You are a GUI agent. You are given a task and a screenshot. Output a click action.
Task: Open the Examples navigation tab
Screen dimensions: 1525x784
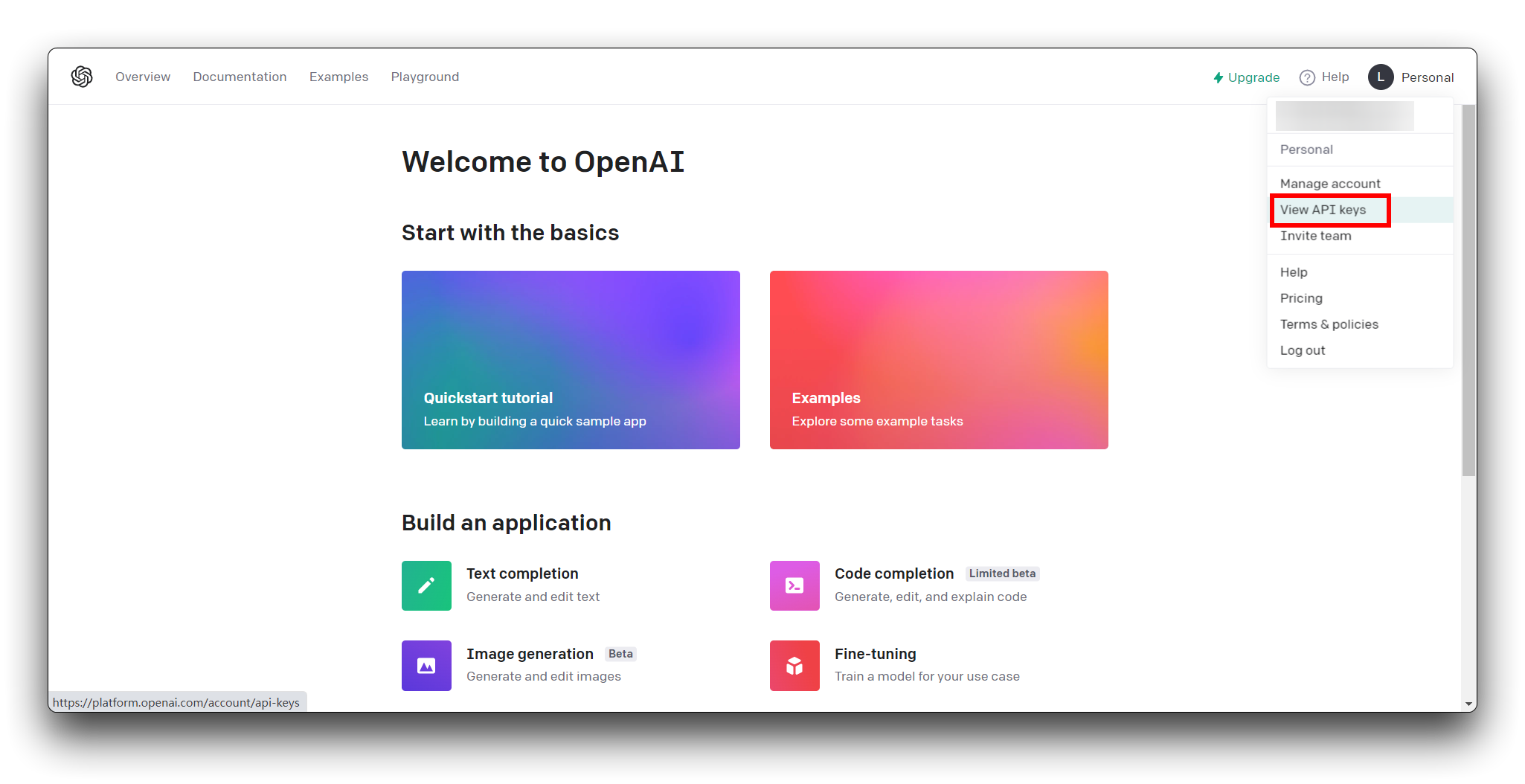click(x=338, y=77)
